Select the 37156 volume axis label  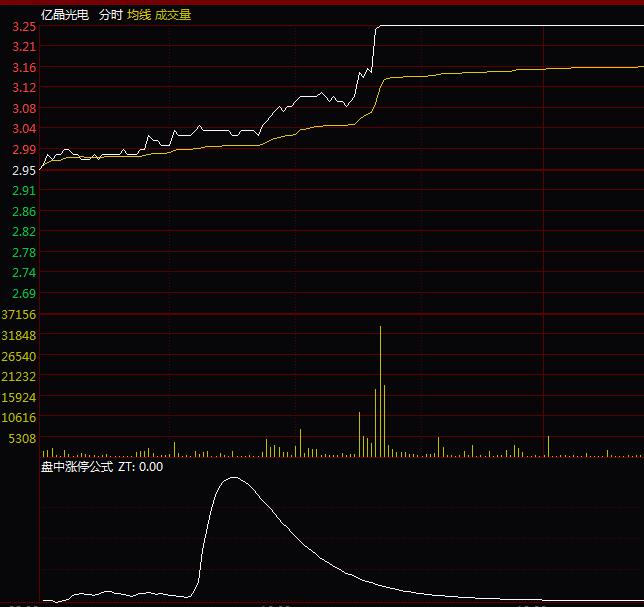click(x=20, y=314)
